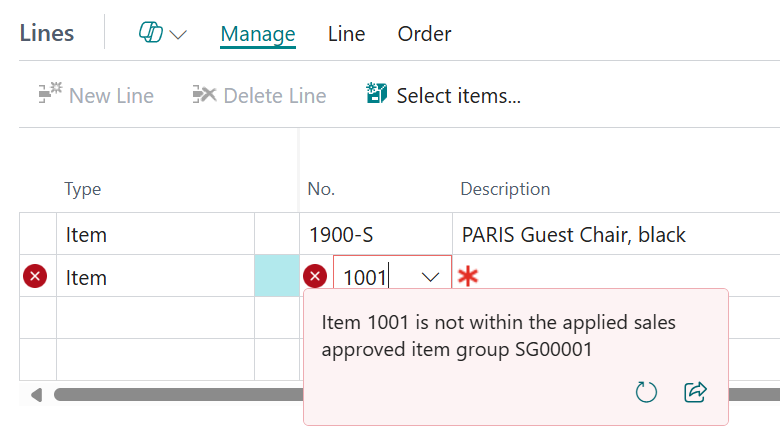Open the Order menu
Screen dimensions: 780x447
coord(424,34)
